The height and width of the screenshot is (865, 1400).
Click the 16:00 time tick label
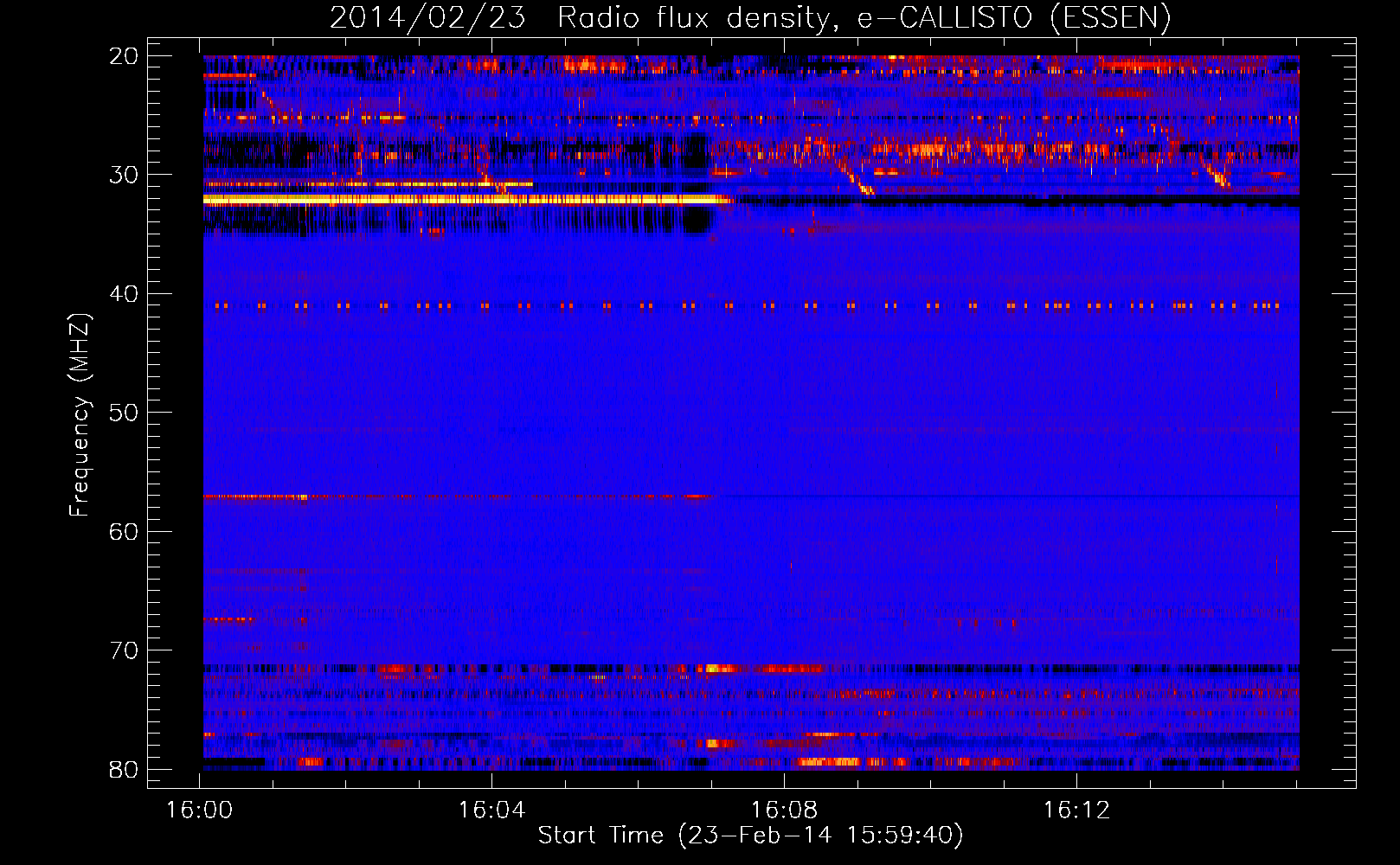[200, 811]
